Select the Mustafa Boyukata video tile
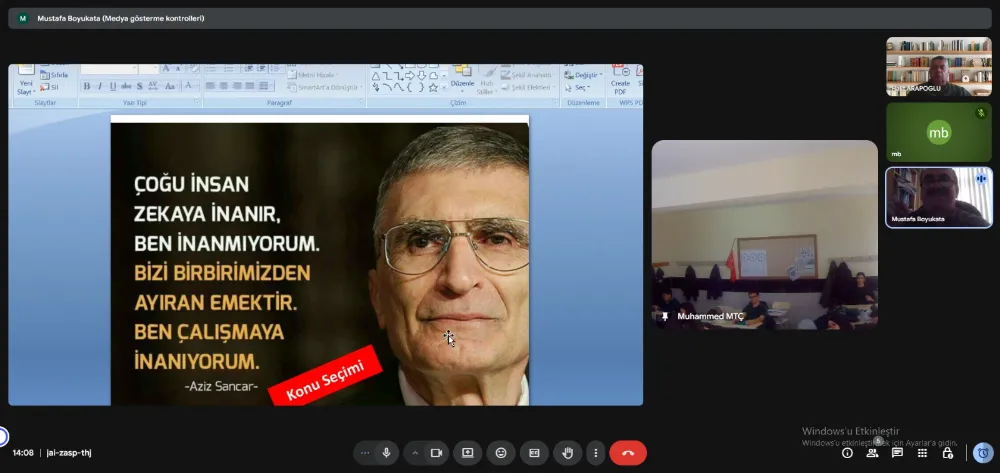Screen dimensions: 1000x473 click(x=939, y=198)
